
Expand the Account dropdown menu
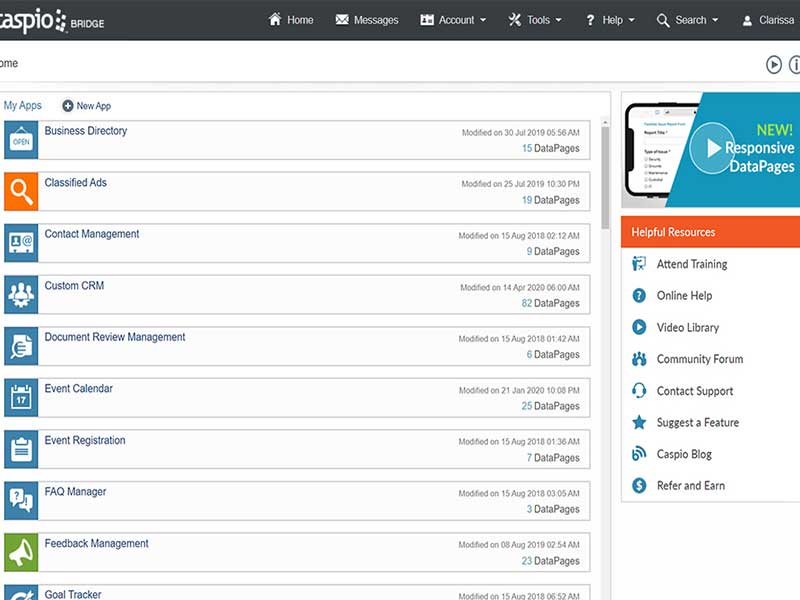pos(453,20)
